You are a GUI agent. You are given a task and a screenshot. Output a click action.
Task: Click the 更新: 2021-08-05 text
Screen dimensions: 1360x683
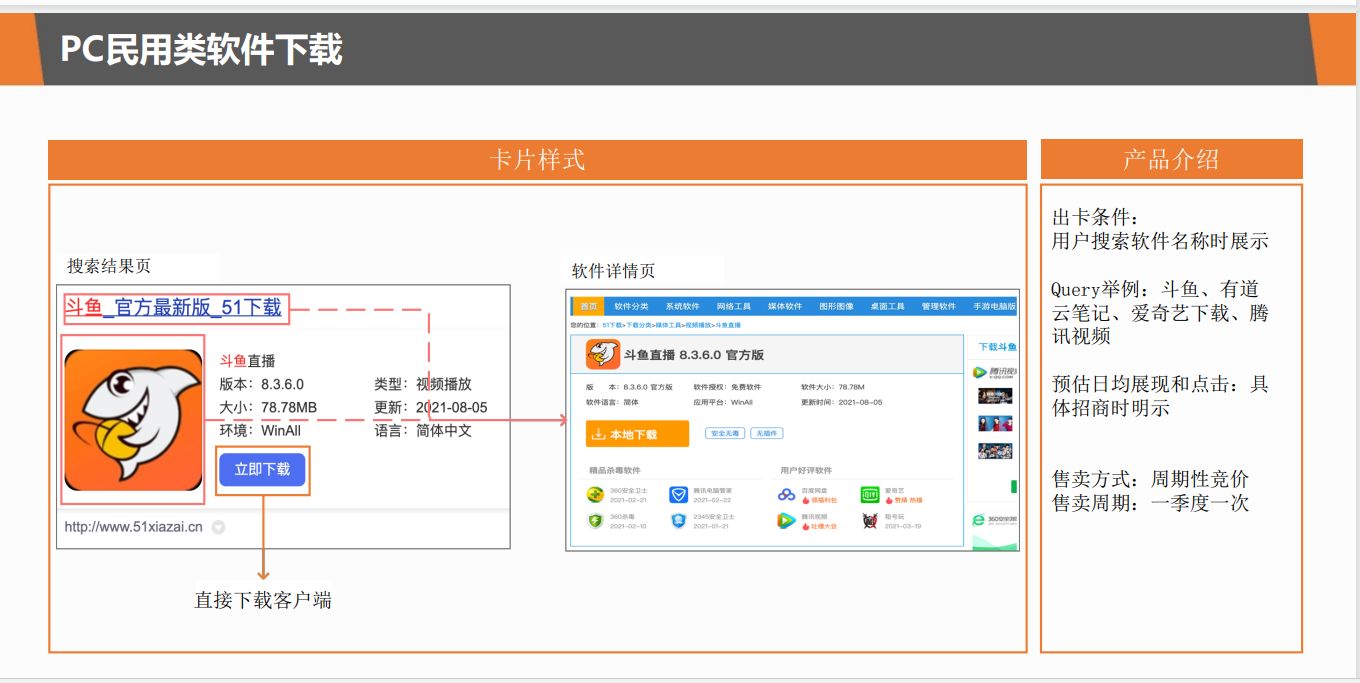(431, 407)
